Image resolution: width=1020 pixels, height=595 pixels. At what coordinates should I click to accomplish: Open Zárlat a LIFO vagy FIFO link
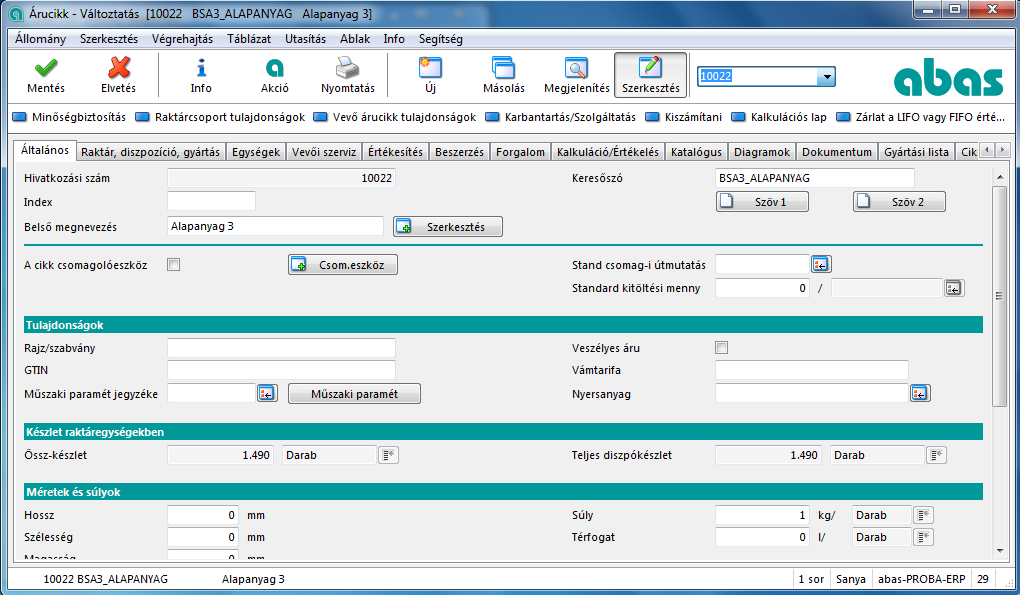click(920, 117)
